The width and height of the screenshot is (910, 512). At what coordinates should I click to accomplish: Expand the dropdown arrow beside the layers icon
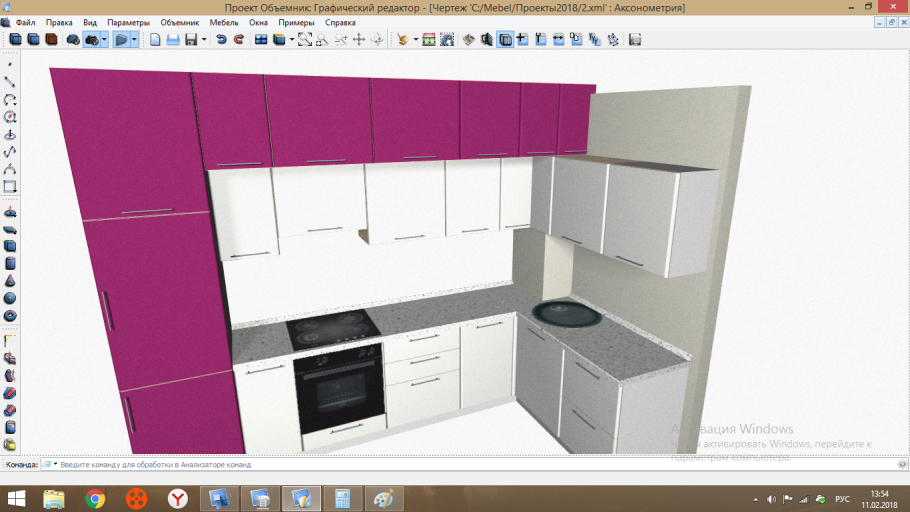(291, 40)
